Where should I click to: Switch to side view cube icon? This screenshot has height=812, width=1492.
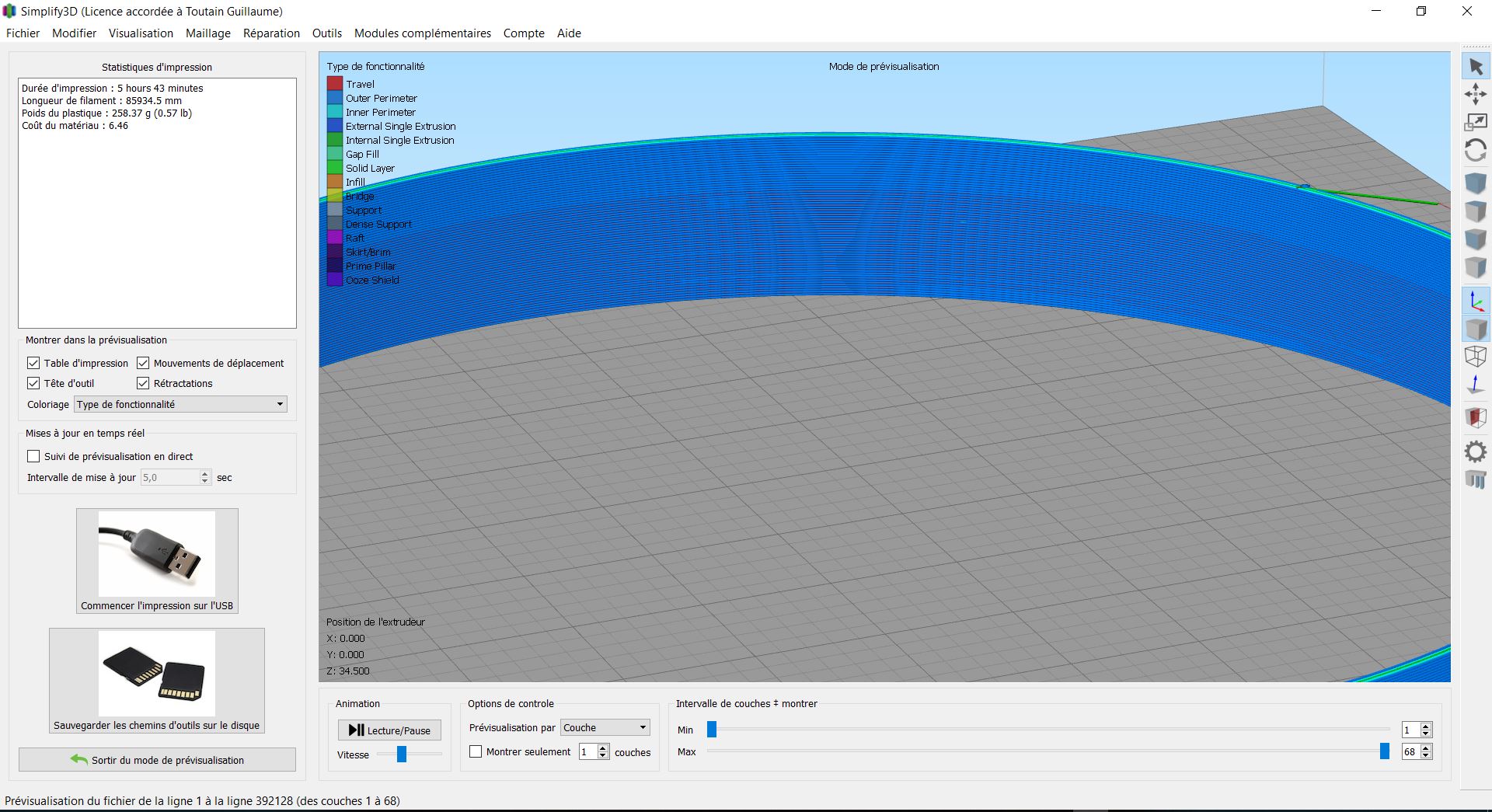(1476, 267)
